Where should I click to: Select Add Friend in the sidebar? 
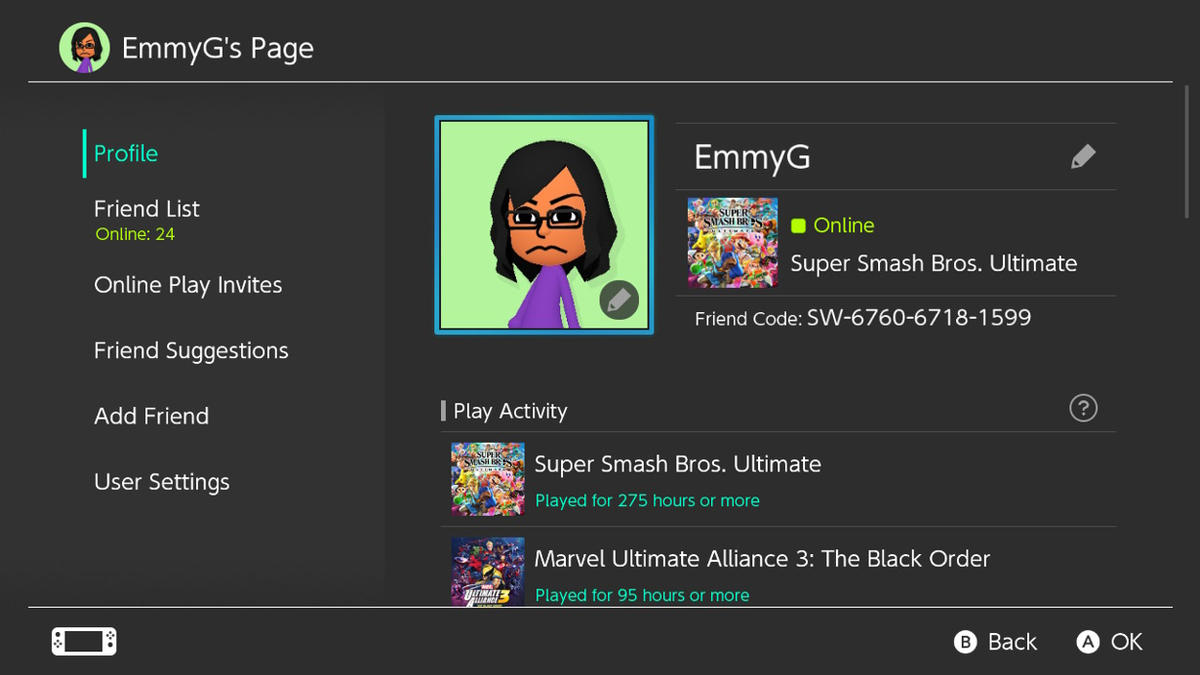[x=151, y=416]
